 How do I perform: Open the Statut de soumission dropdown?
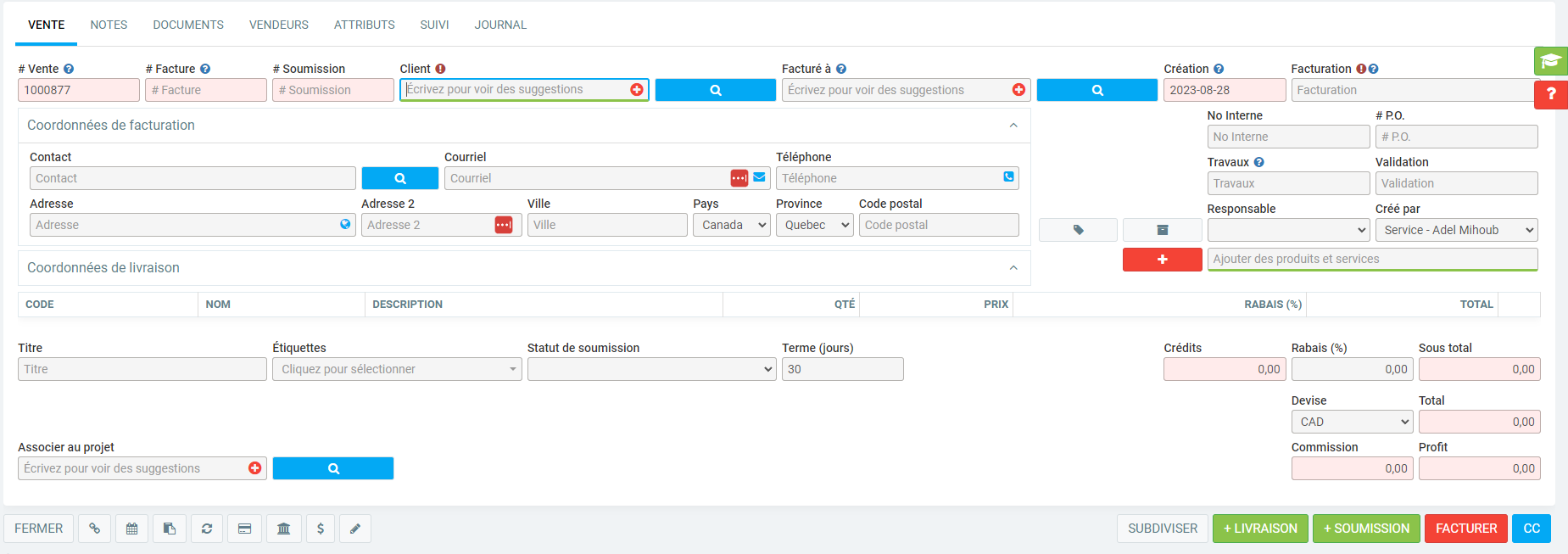tap(651, 369)
